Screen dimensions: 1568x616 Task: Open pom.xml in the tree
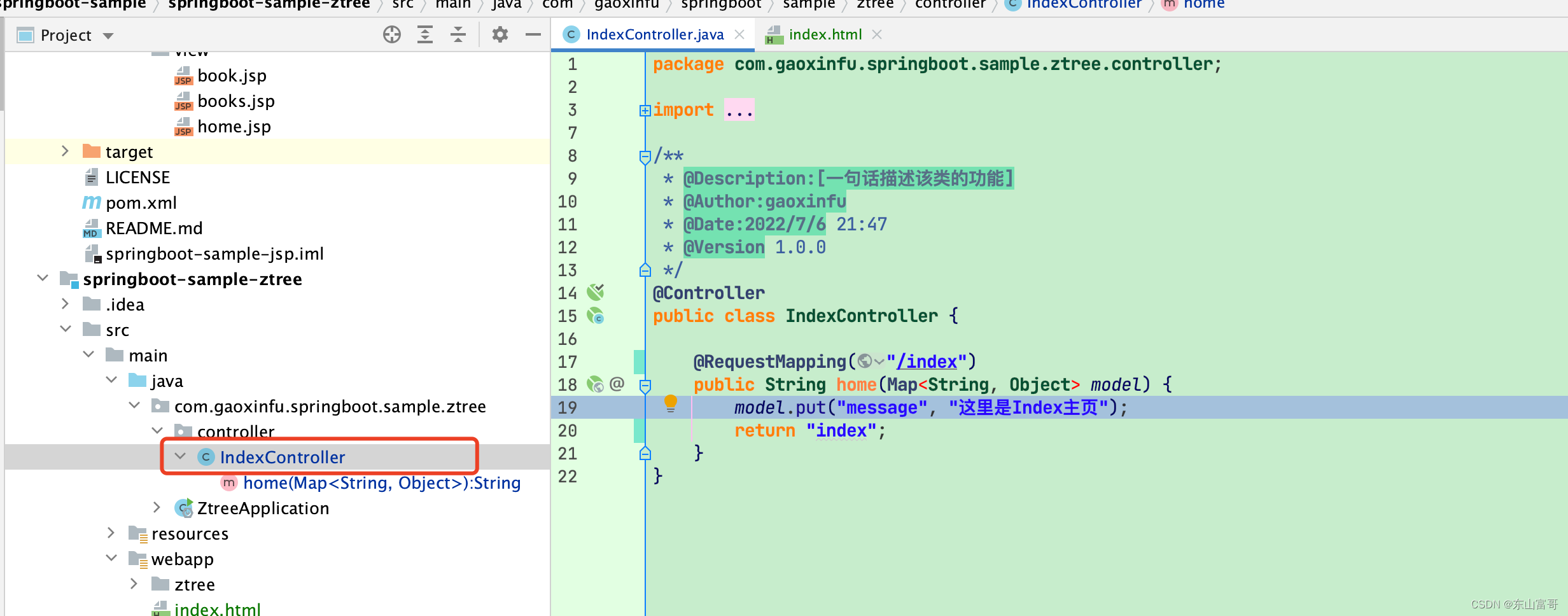(141, 203)
